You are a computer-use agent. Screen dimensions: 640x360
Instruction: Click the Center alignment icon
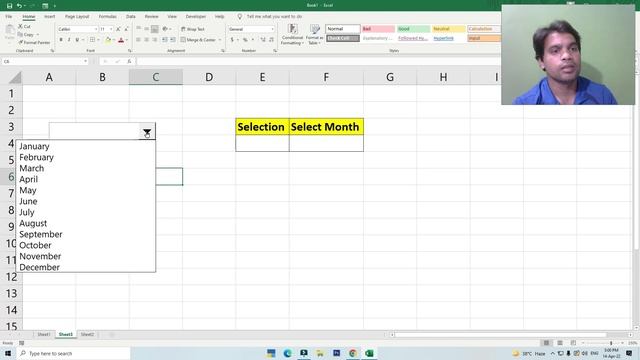[x=147, y=40]
